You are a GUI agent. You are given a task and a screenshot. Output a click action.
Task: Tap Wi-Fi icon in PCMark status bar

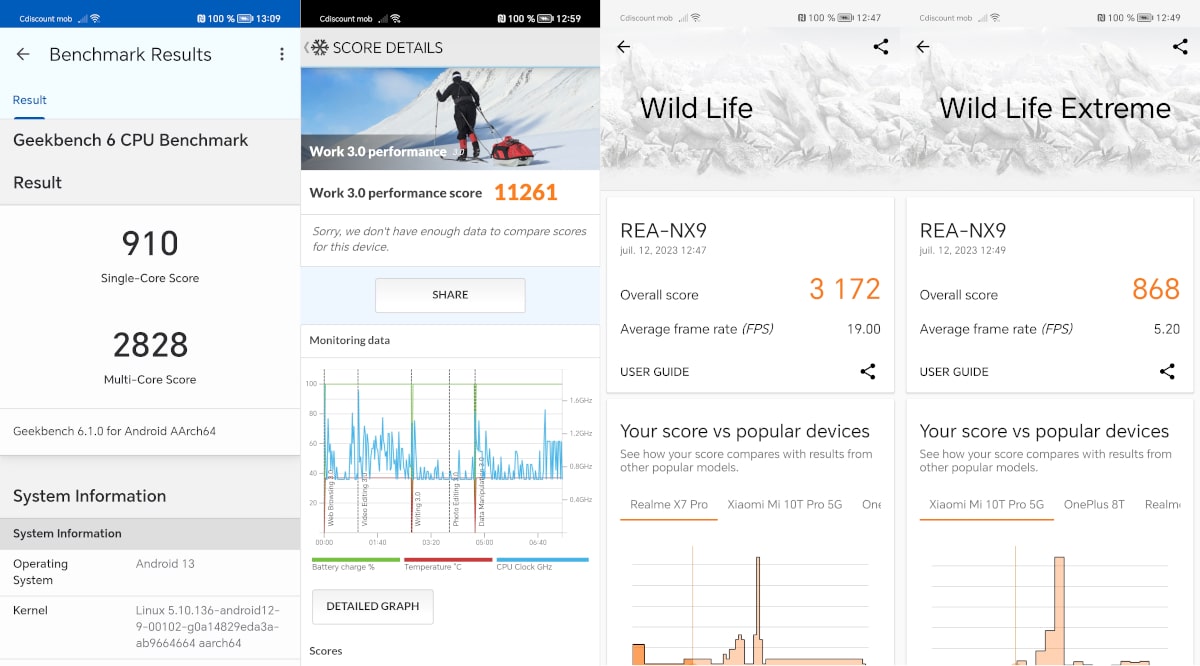tap(395, 19)
